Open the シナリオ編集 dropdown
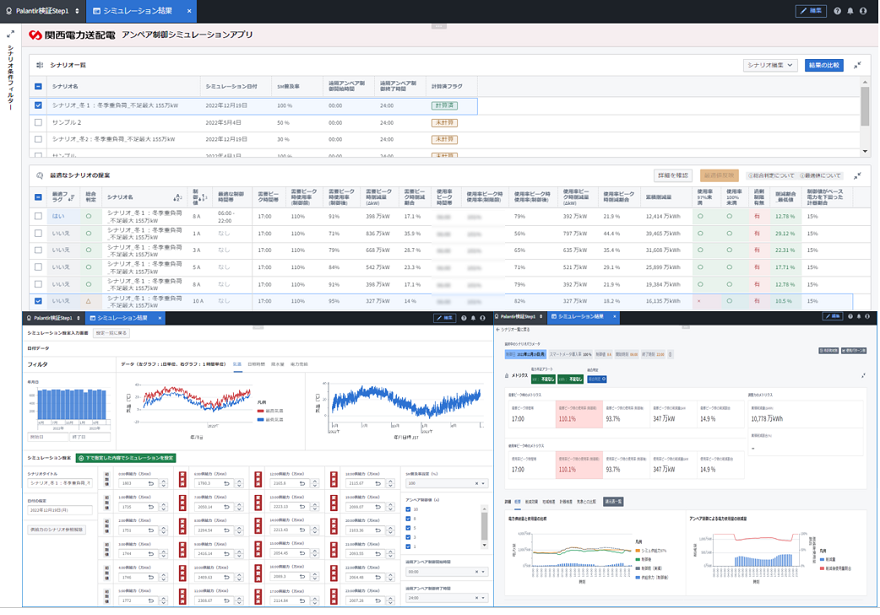Image resolution: width=880 pixels, height=615 pixels. [770, 65]
